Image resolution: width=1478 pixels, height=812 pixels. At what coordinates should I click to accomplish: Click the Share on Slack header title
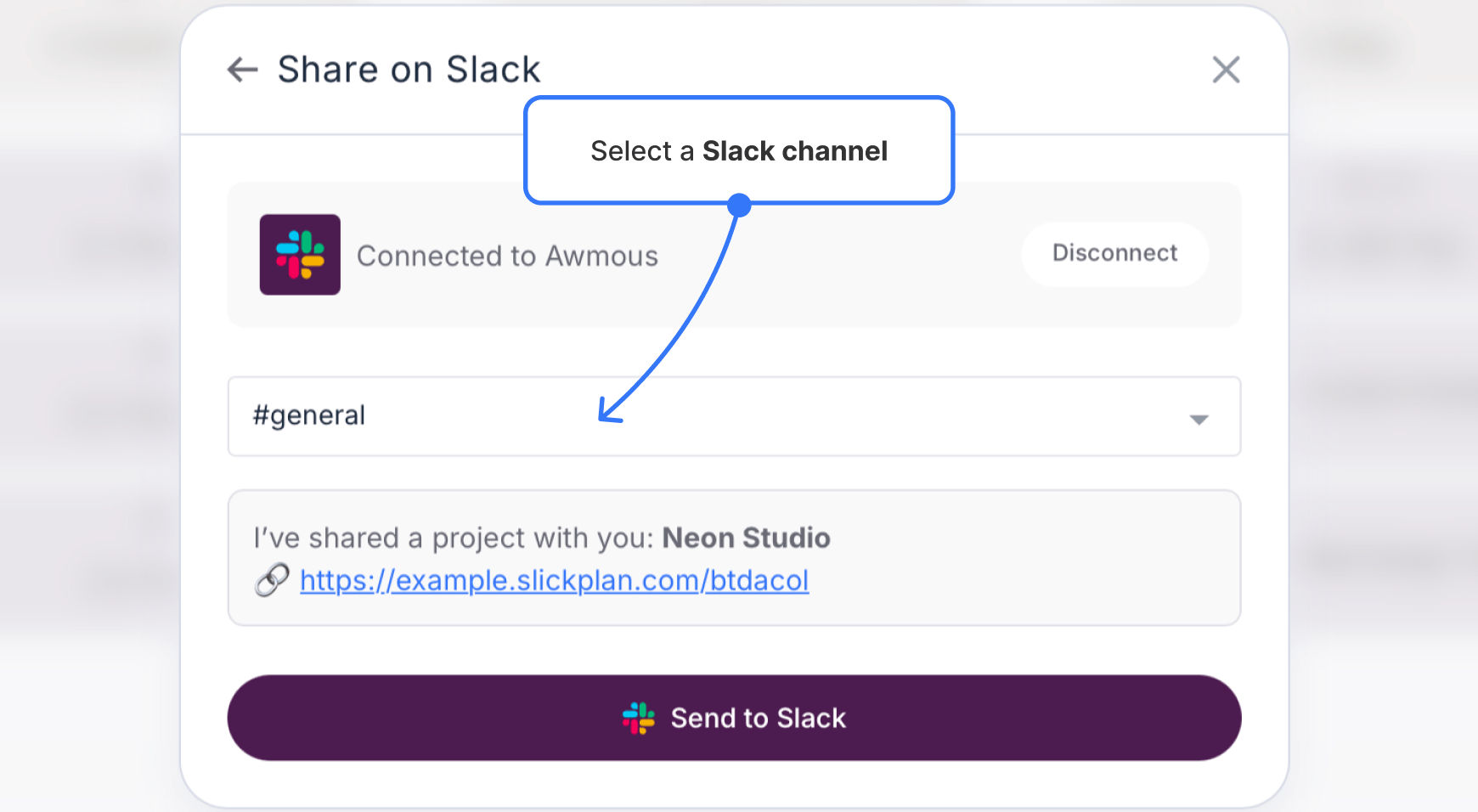pos(409,69)
